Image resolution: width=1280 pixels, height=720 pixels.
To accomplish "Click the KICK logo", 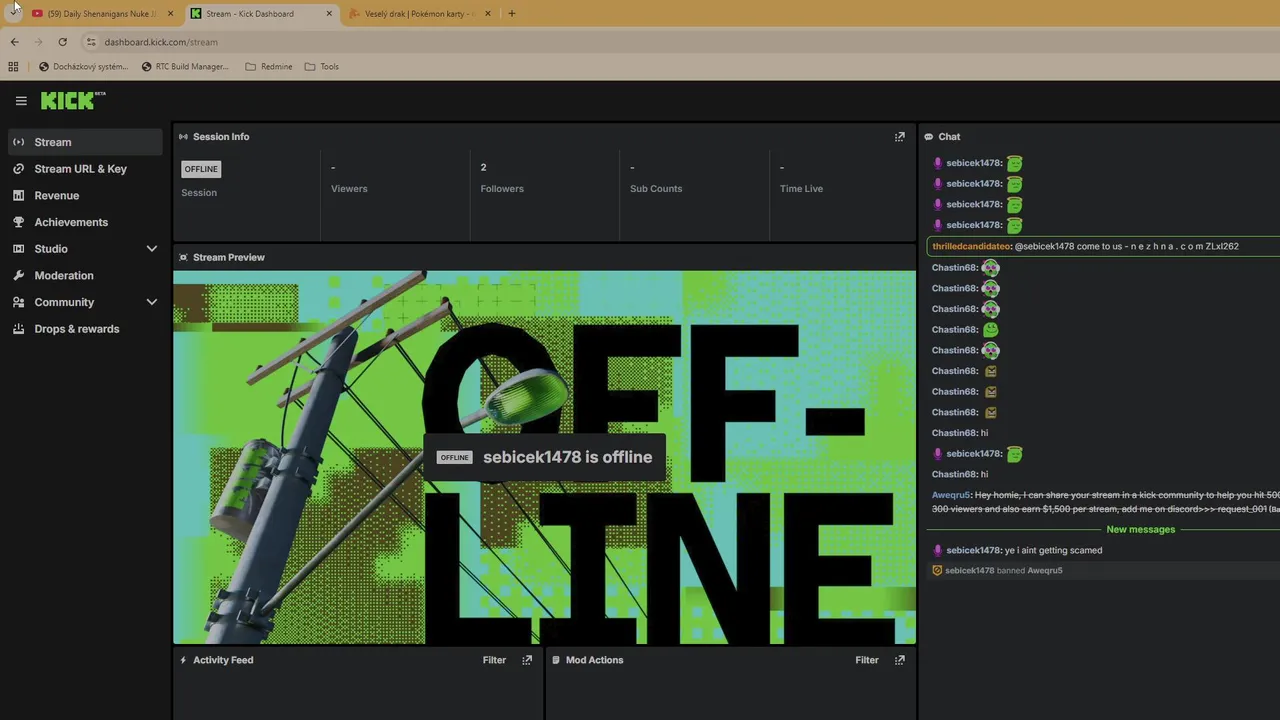I will (x=73, y=100).
